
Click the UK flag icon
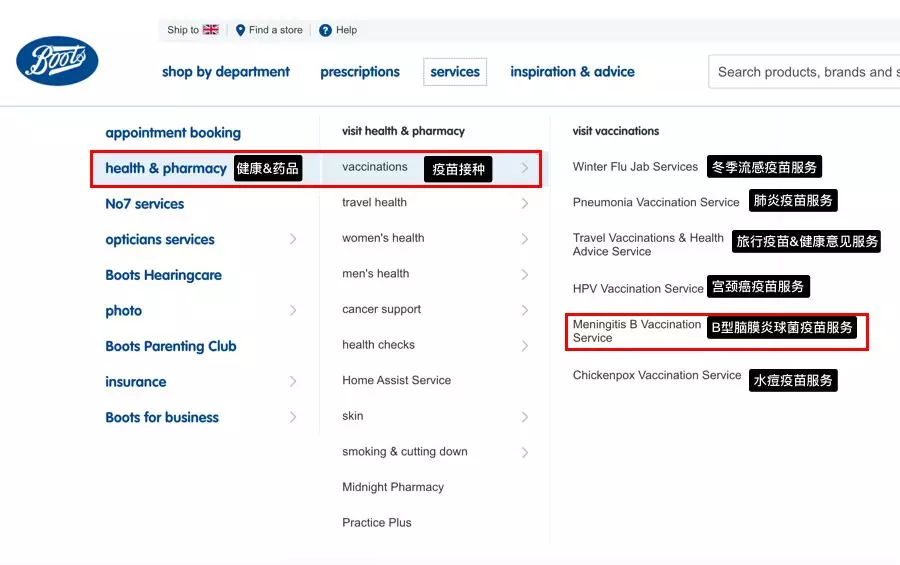[x=211, y=30]
